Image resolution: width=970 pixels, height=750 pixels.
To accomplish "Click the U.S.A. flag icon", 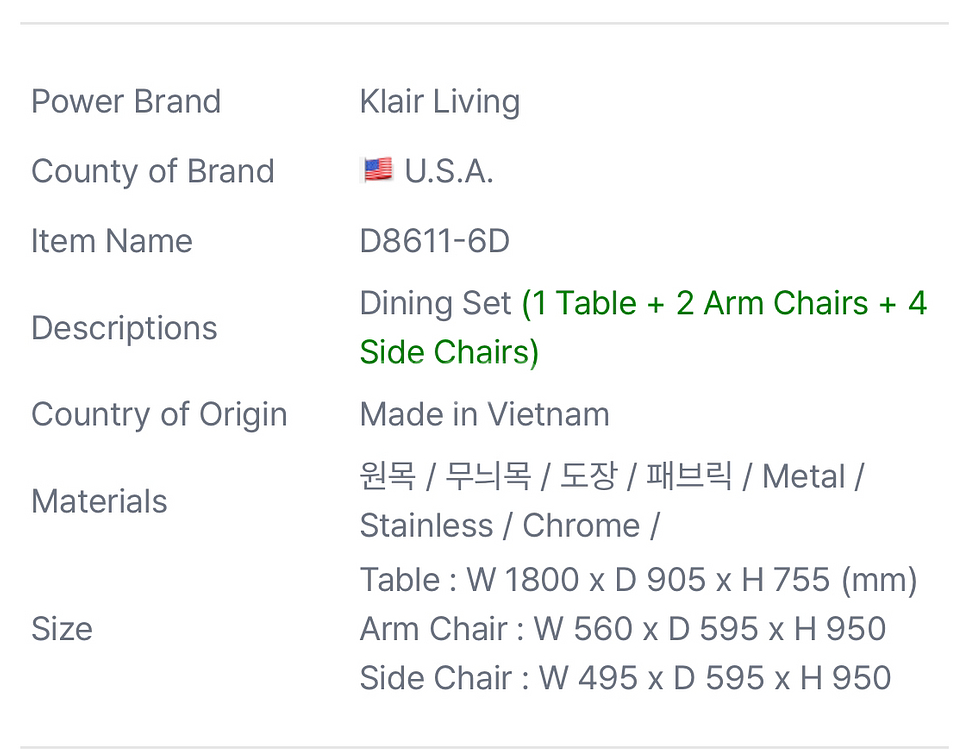I will [x=377, y=170].
